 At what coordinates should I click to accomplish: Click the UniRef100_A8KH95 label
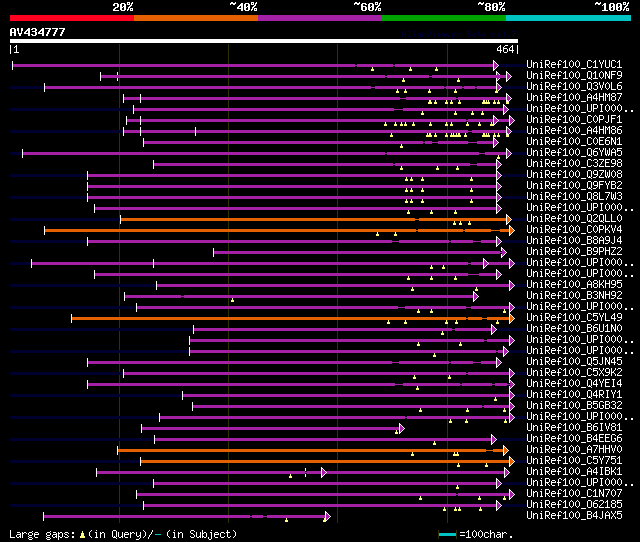(x=574, y=285)
